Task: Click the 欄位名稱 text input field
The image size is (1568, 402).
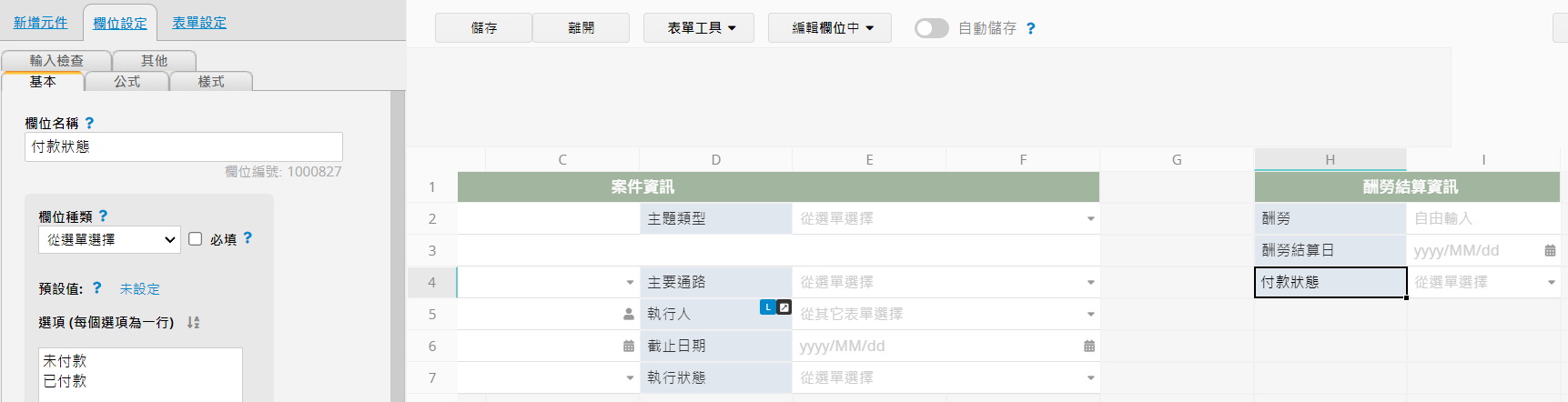Action: tap(183, 146)
